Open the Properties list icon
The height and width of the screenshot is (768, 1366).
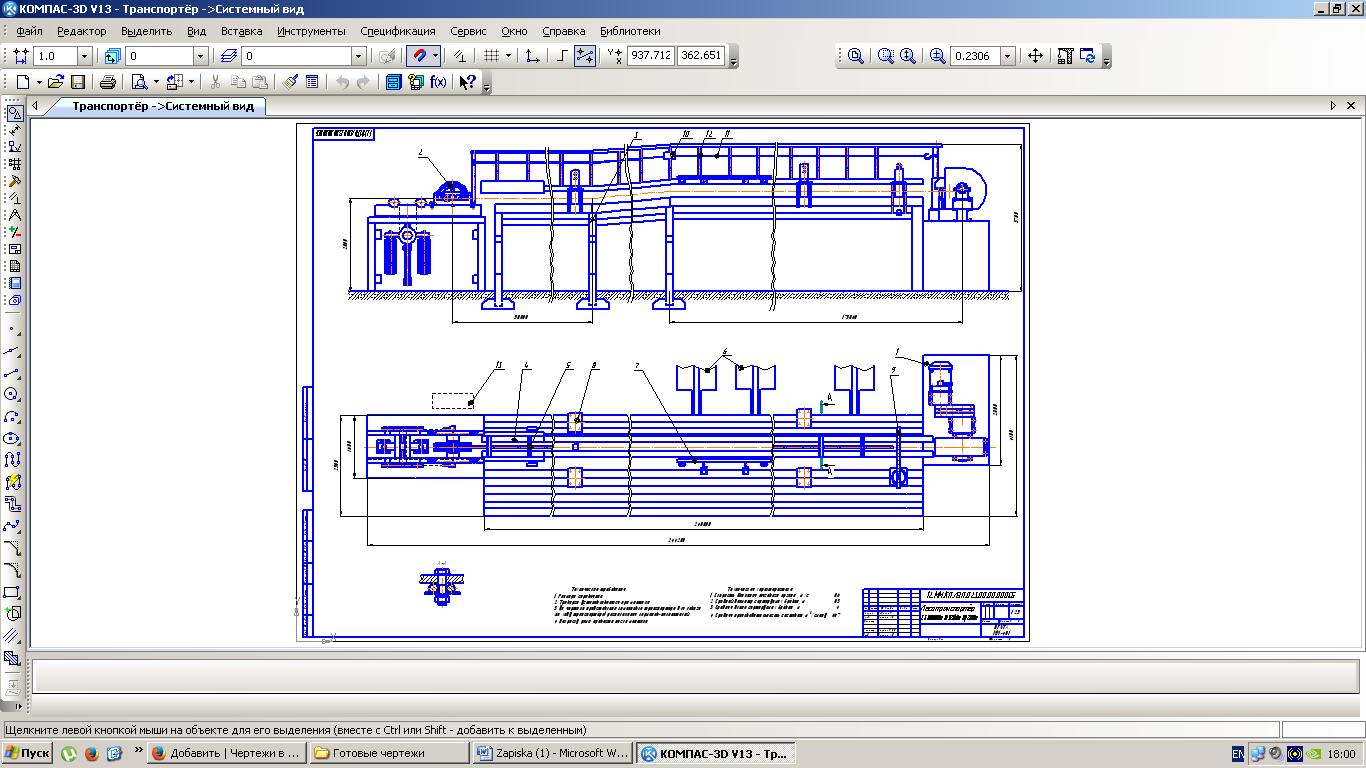312,82
